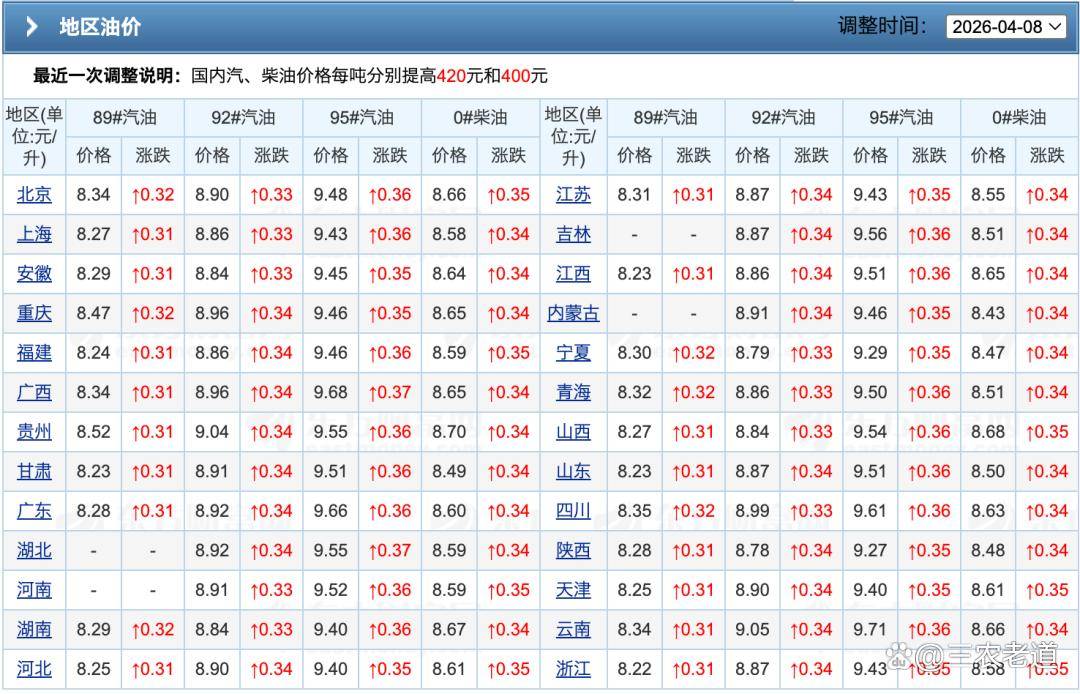Click 广东 95# price 9.66
Viewport: 1080px width, 694px height.
pos(331,511)
